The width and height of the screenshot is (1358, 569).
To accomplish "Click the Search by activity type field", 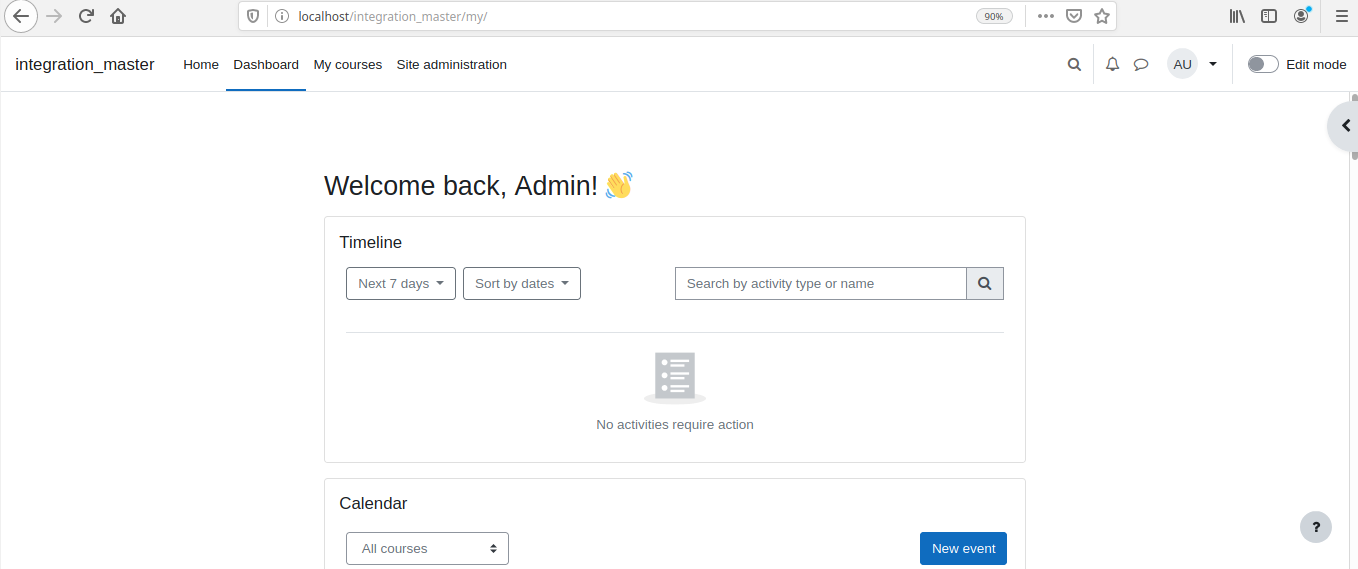I will click(821, 283).
